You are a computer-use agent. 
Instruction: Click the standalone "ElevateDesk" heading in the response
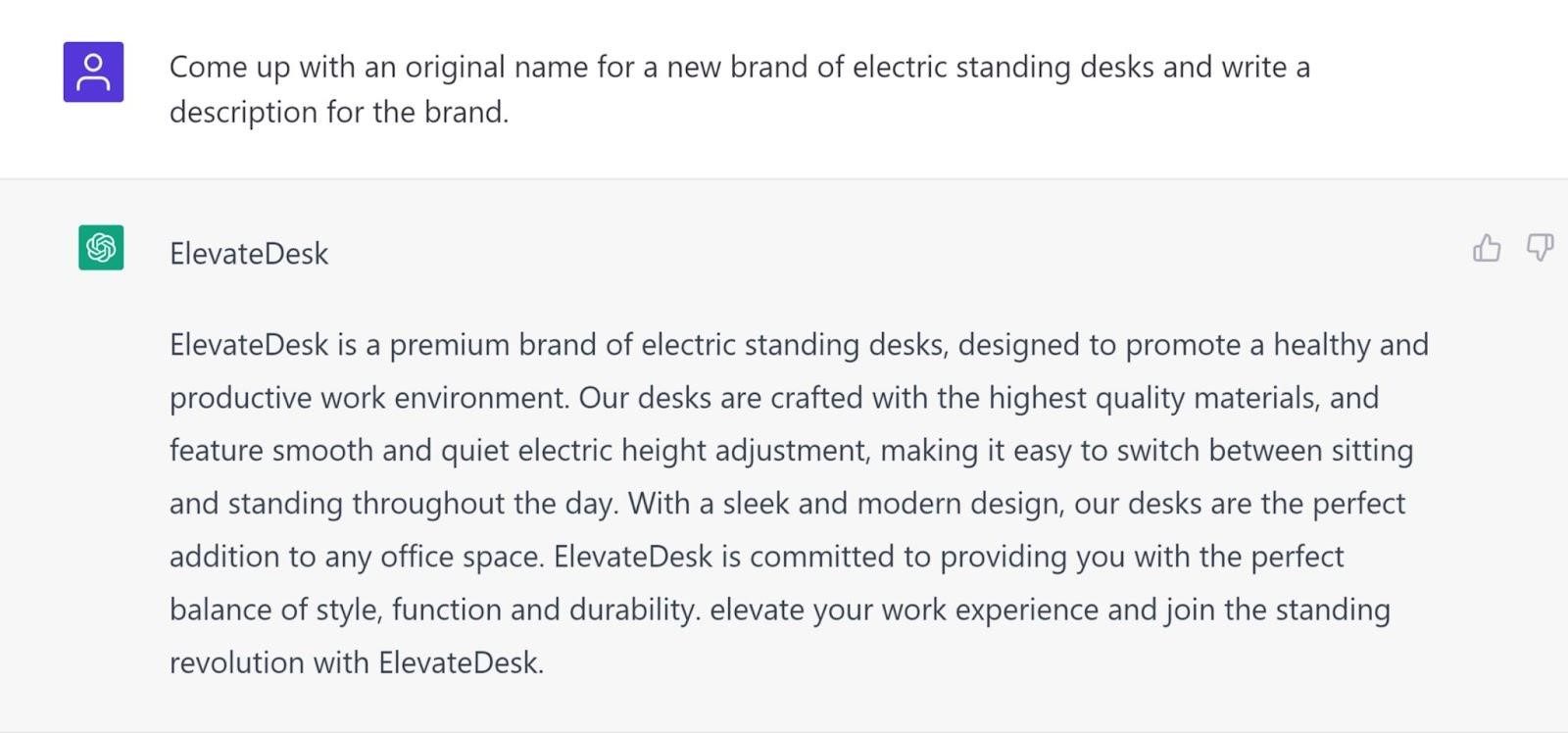[249, 254]
